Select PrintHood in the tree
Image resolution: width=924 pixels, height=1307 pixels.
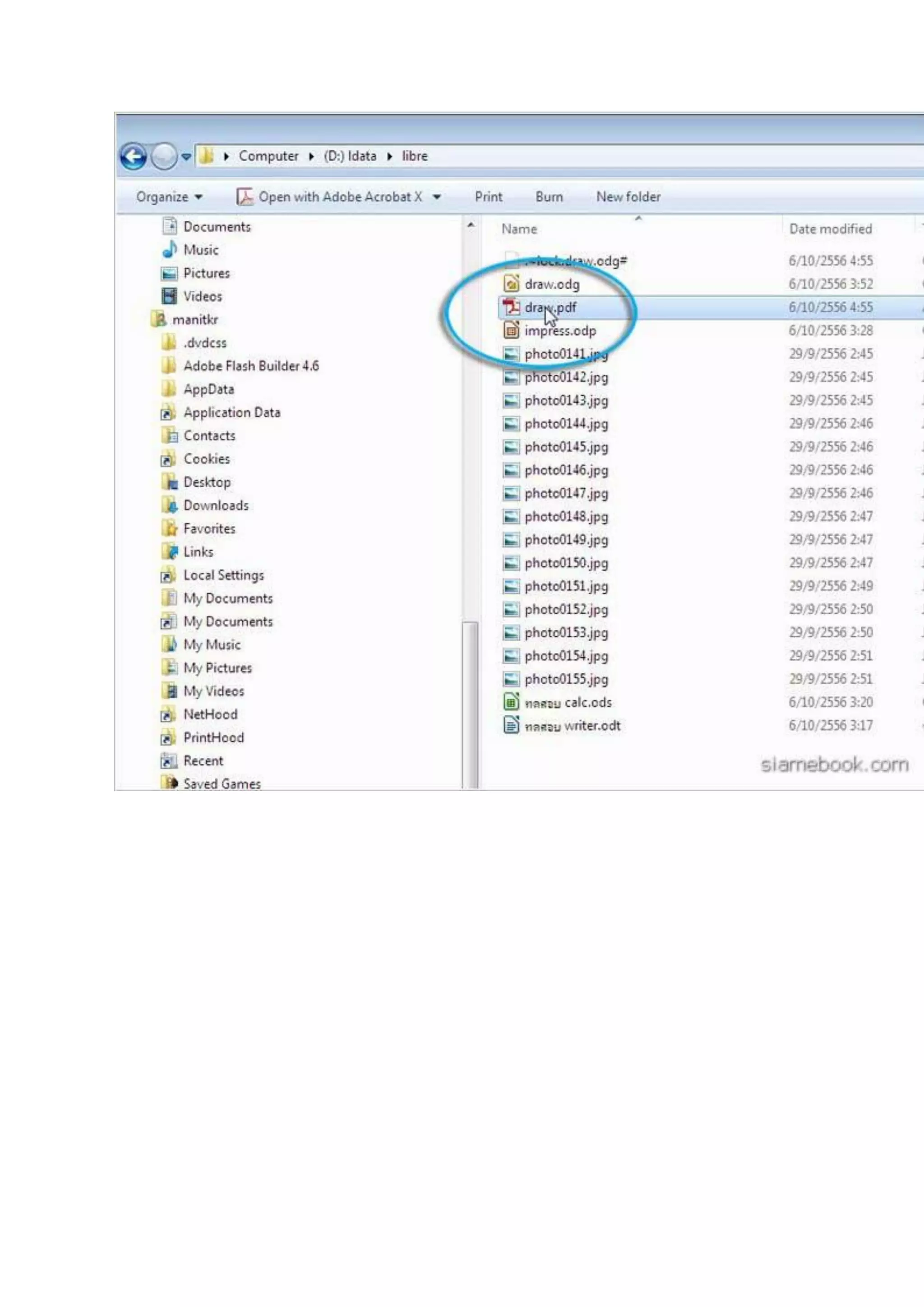click(x=213, y=738)
